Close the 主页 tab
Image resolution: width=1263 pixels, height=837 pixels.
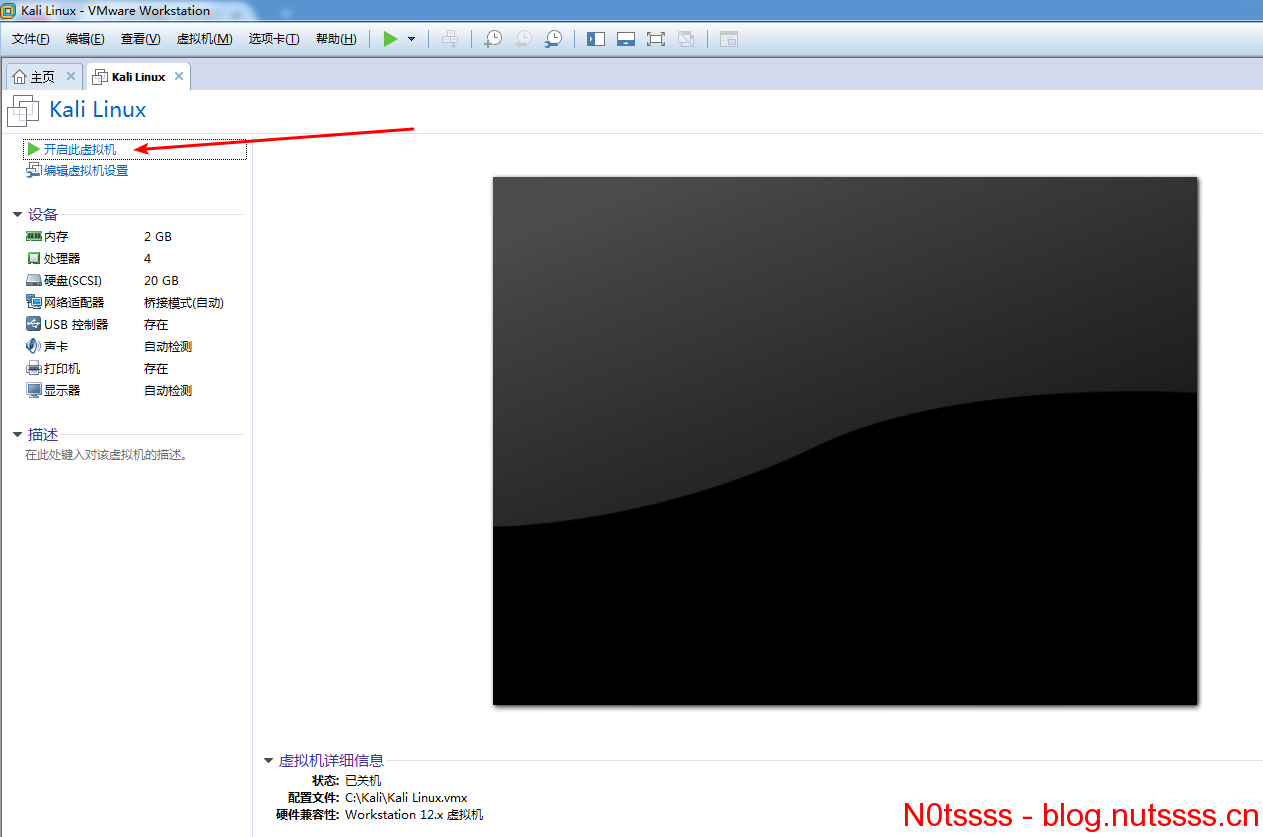click(x=71, y=76)
